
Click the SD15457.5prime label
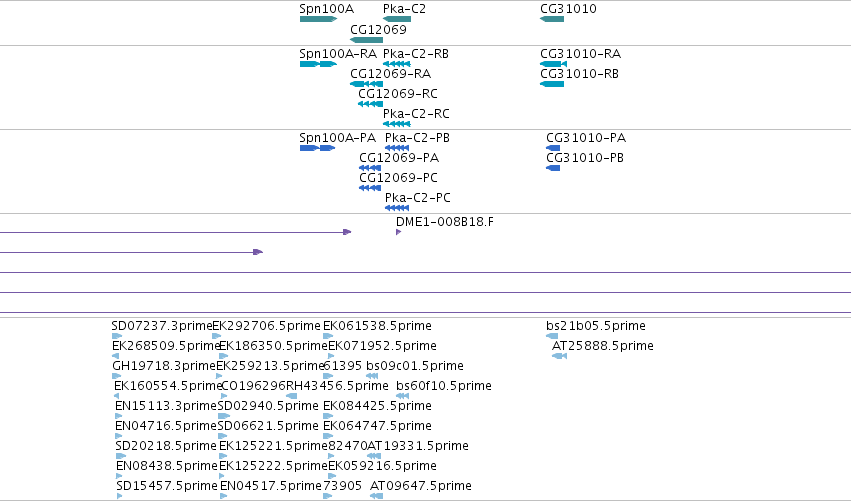pyautogui.click(x=167, y=487)
